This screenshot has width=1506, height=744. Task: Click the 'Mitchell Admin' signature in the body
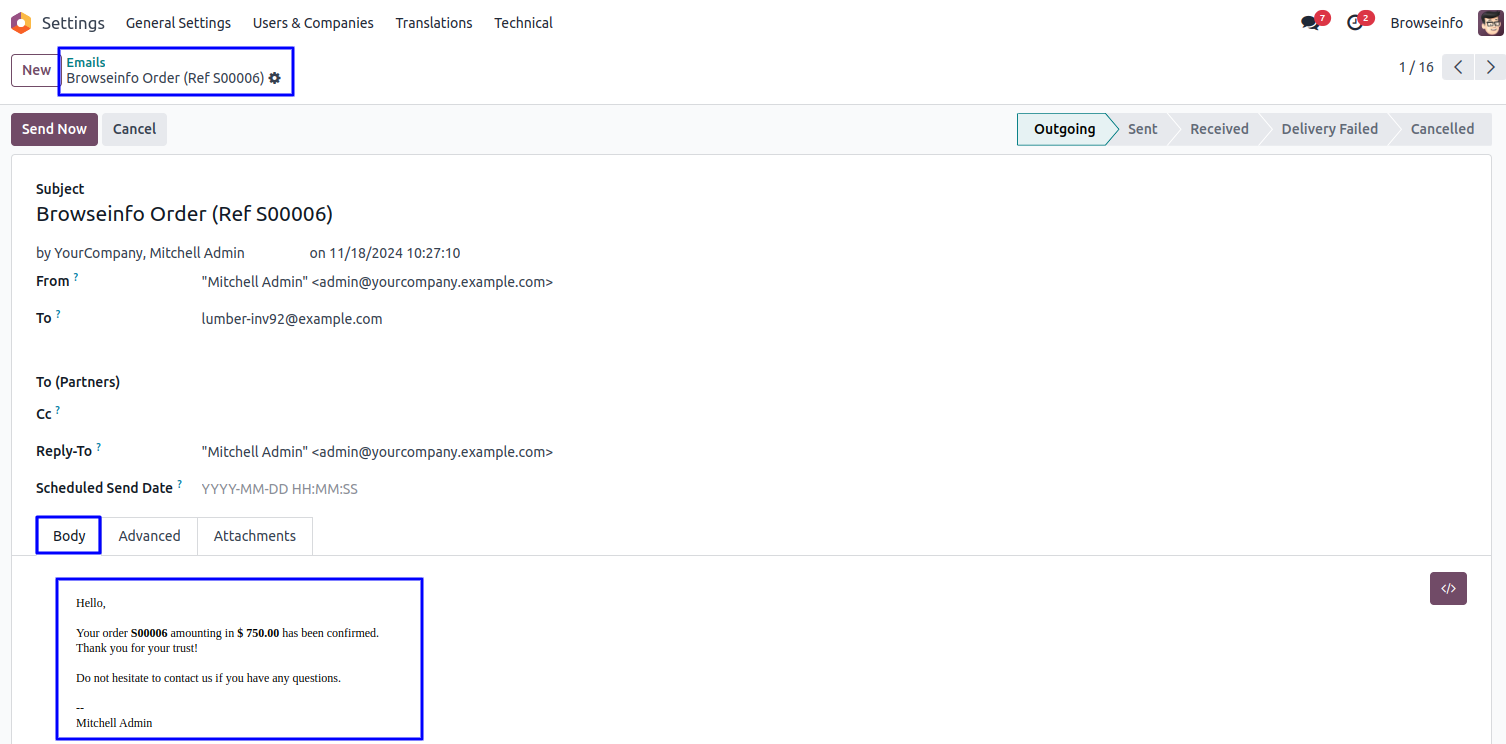[114, 722]
